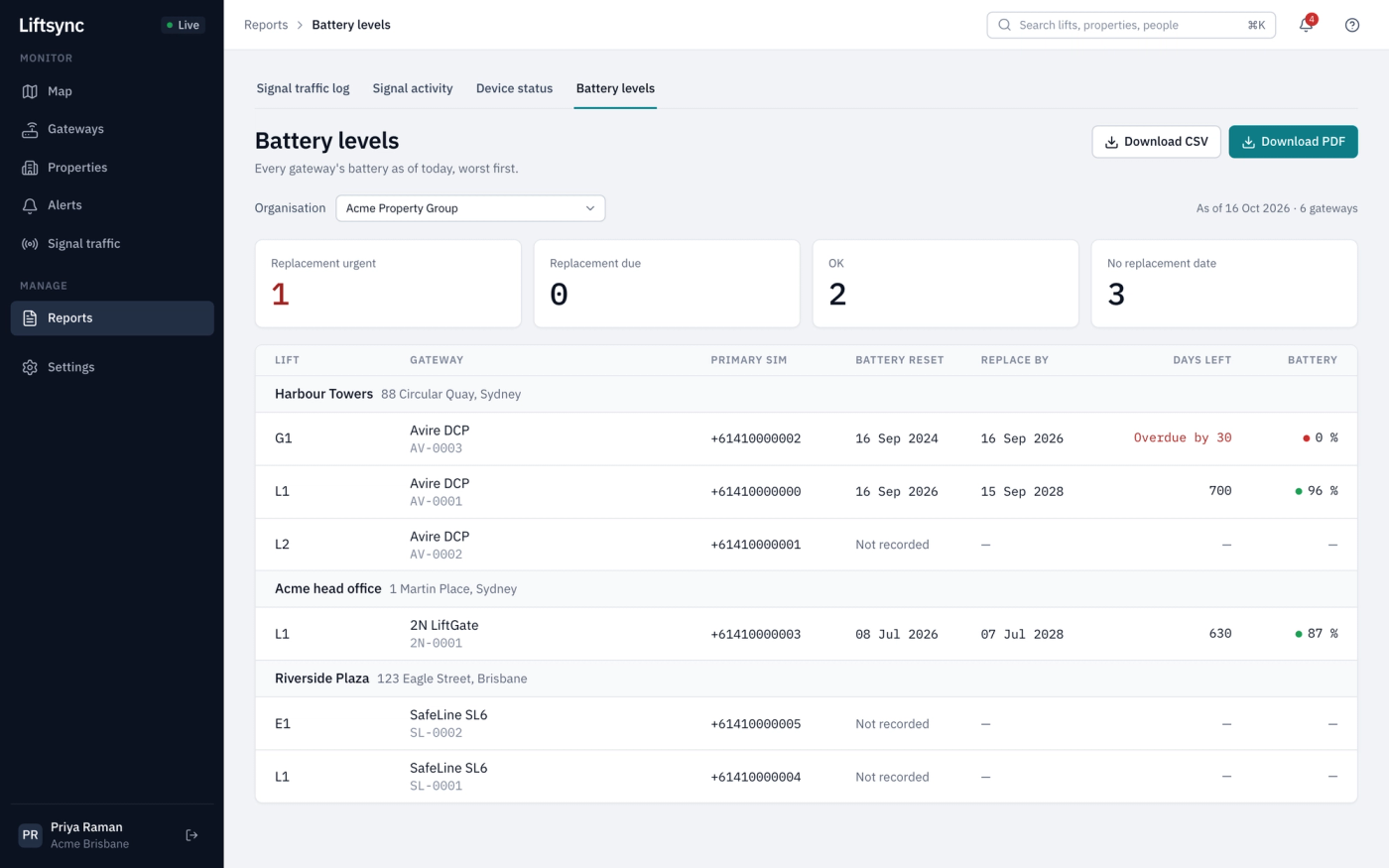
Task: Select the Reports document icon in sidebar
Action: pos(30,318)
